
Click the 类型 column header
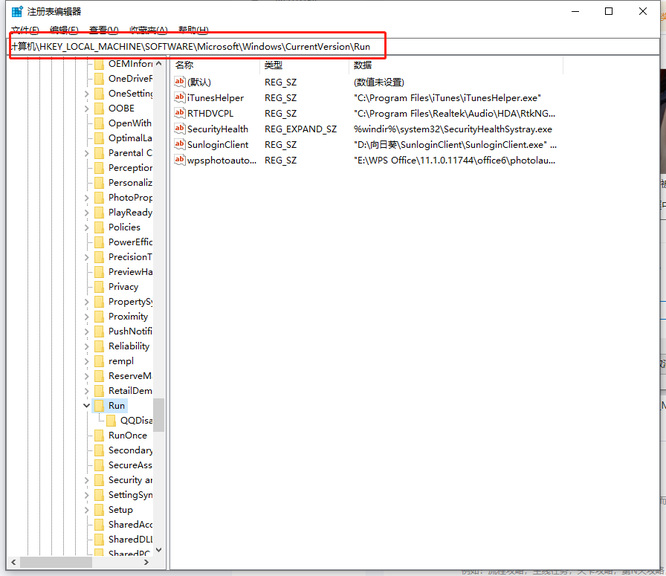tap(273, 65)
